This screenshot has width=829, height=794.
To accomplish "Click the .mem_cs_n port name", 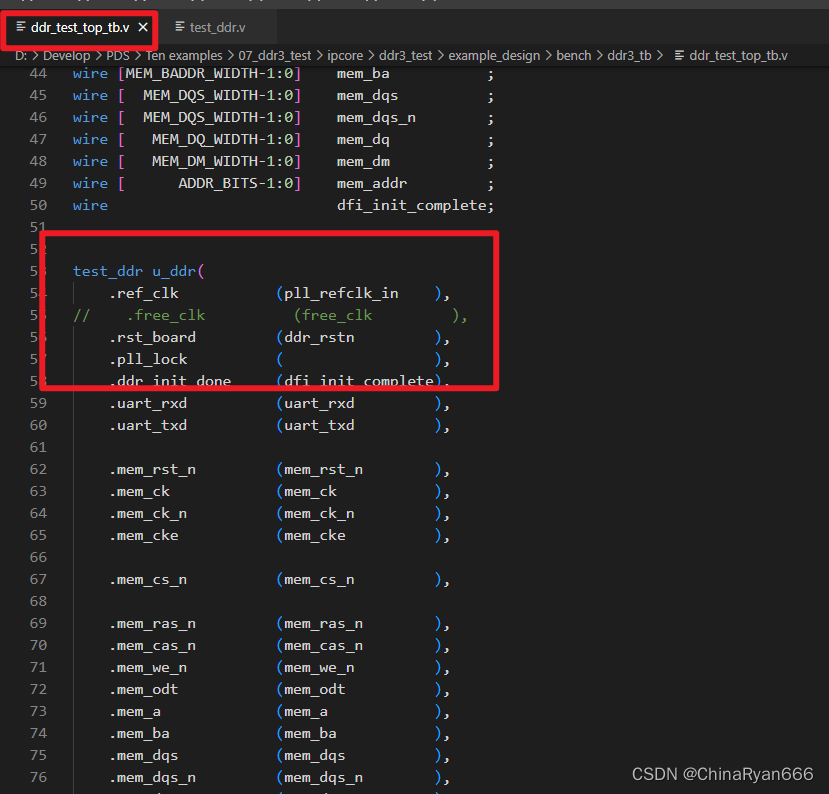I will [148, 579].
